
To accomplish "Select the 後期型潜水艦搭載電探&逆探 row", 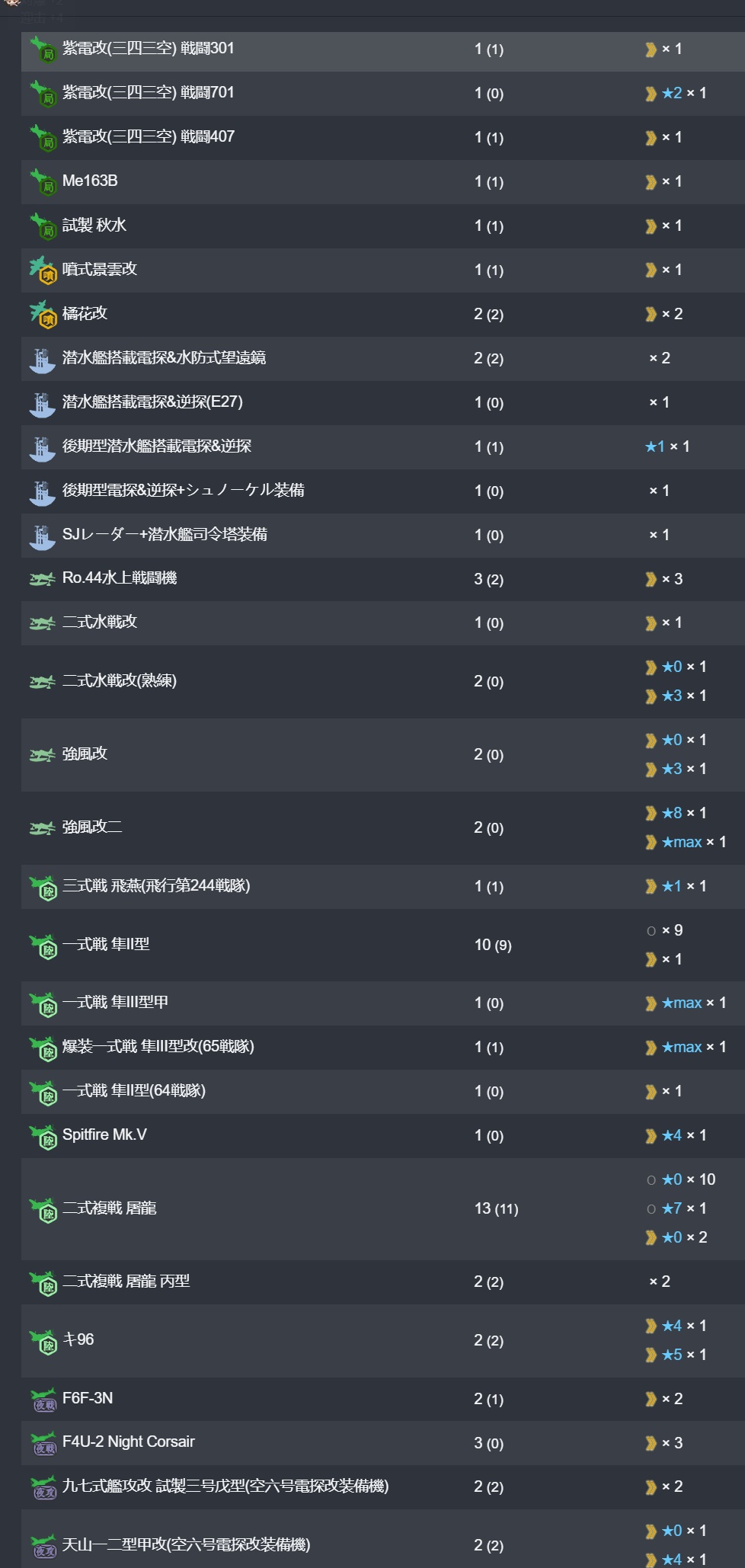I will [x=383, y=446].
